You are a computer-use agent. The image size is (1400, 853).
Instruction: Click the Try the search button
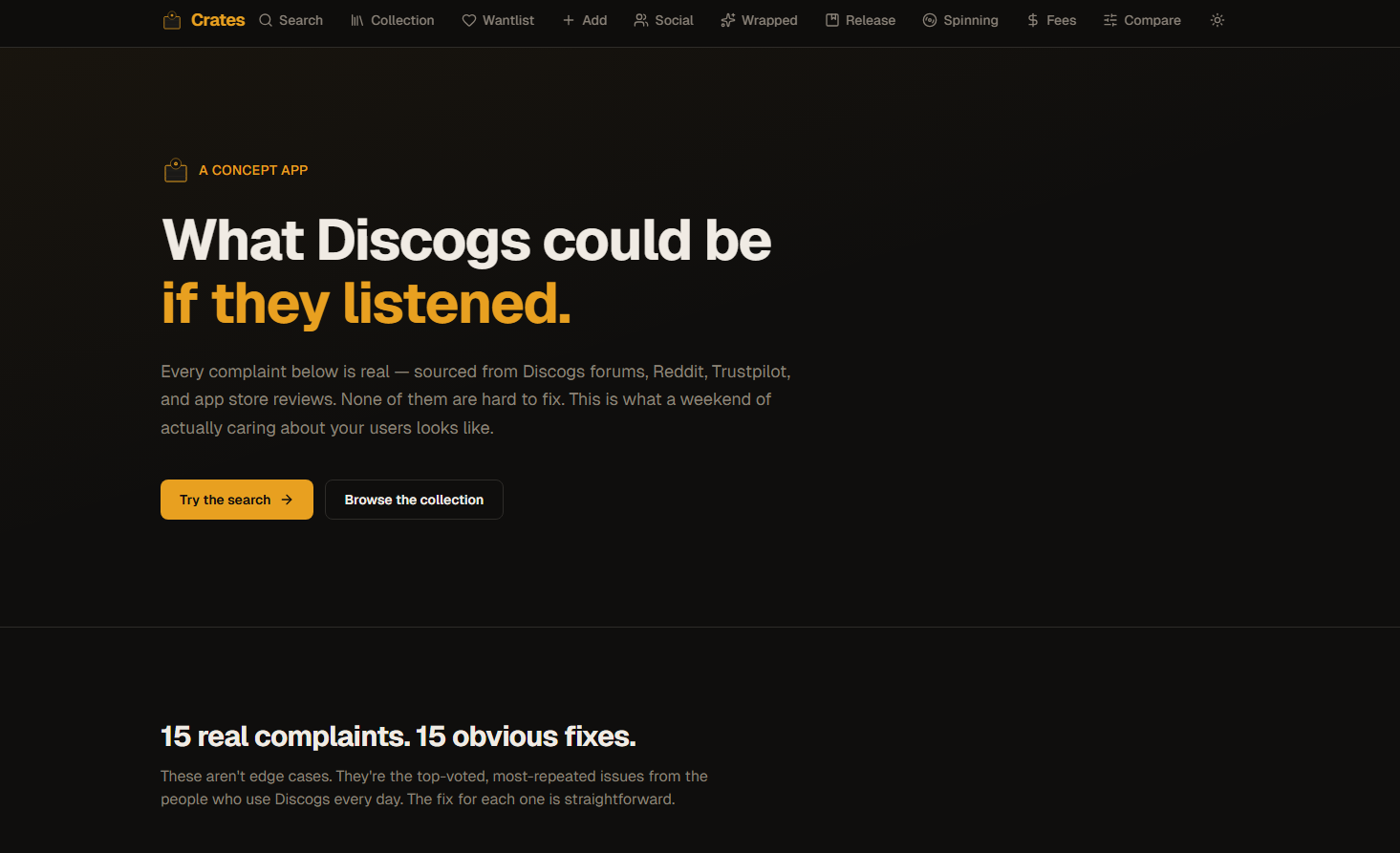237,500
